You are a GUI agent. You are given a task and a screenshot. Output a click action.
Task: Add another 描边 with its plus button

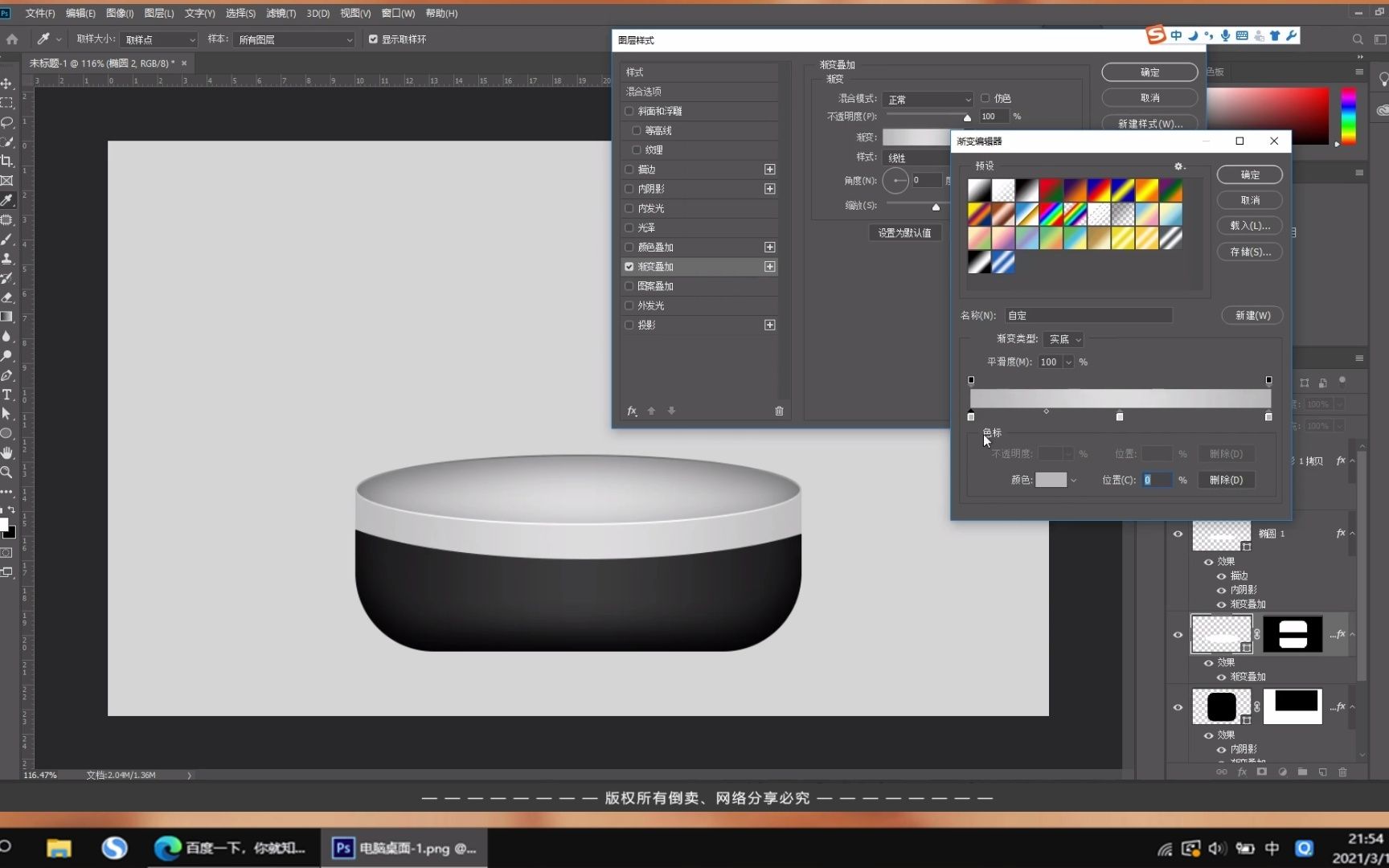click(x=770, y=170)
